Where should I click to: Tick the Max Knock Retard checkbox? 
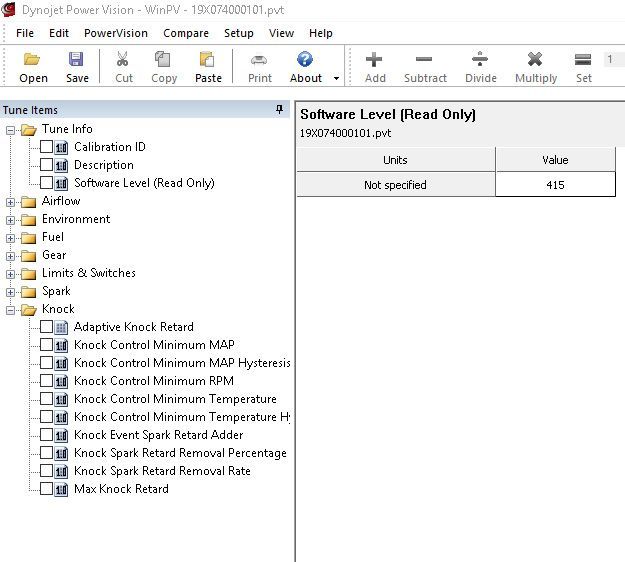[x=47, y=489]
